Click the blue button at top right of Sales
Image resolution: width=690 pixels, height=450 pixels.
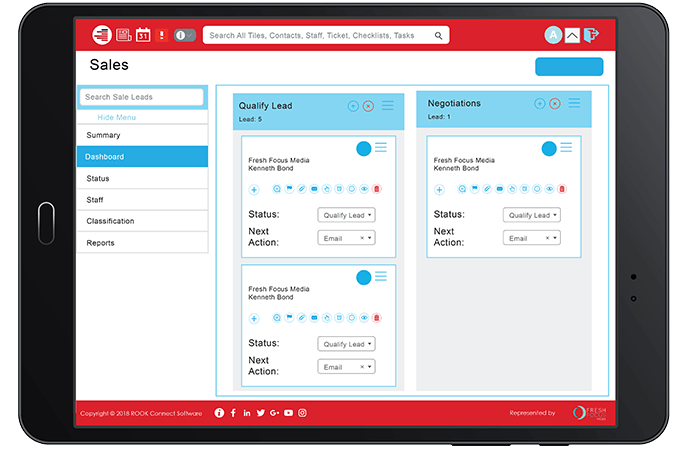click(x=569, y=67)
